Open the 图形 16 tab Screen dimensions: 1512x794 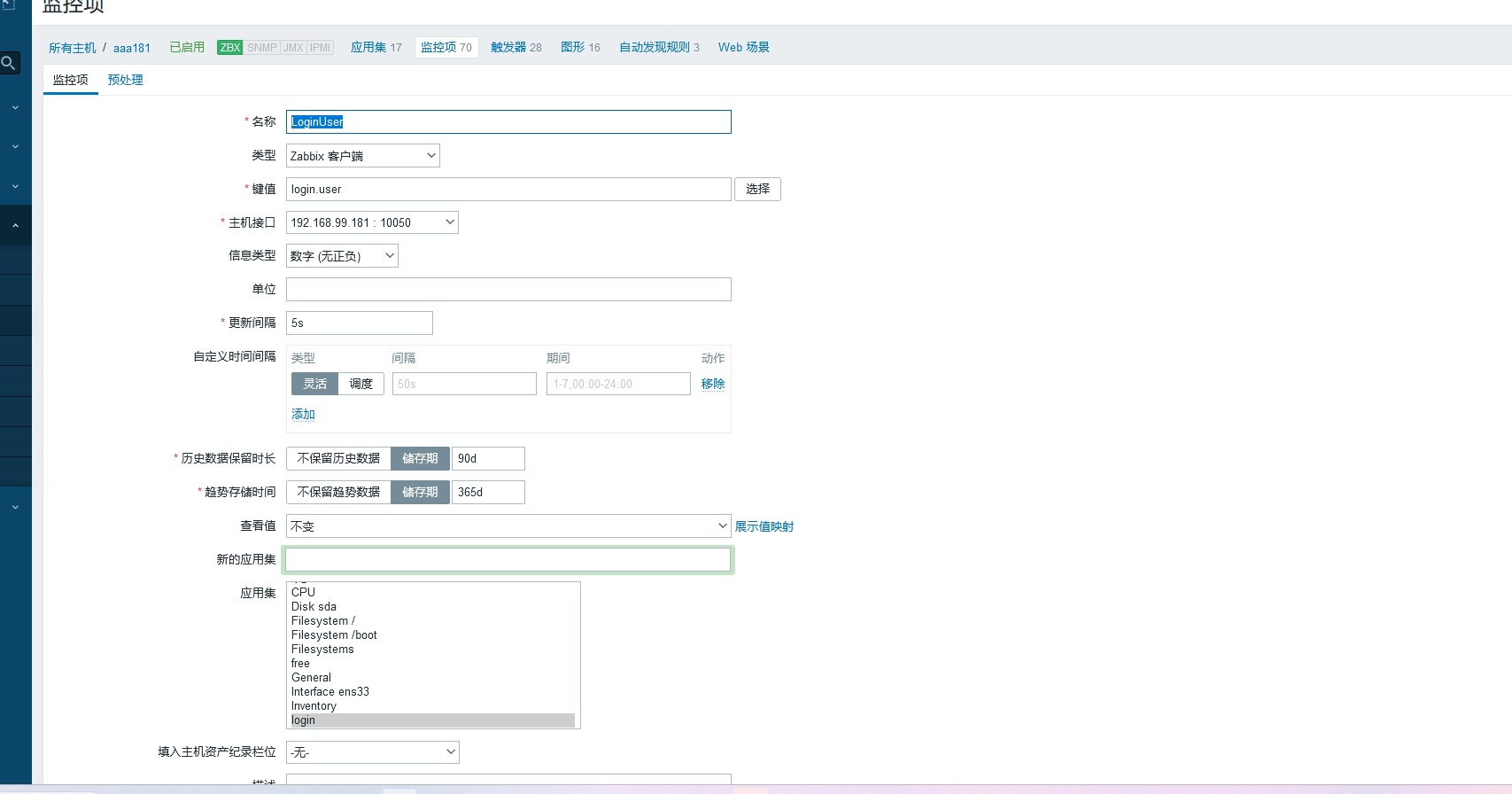point(580,48)
